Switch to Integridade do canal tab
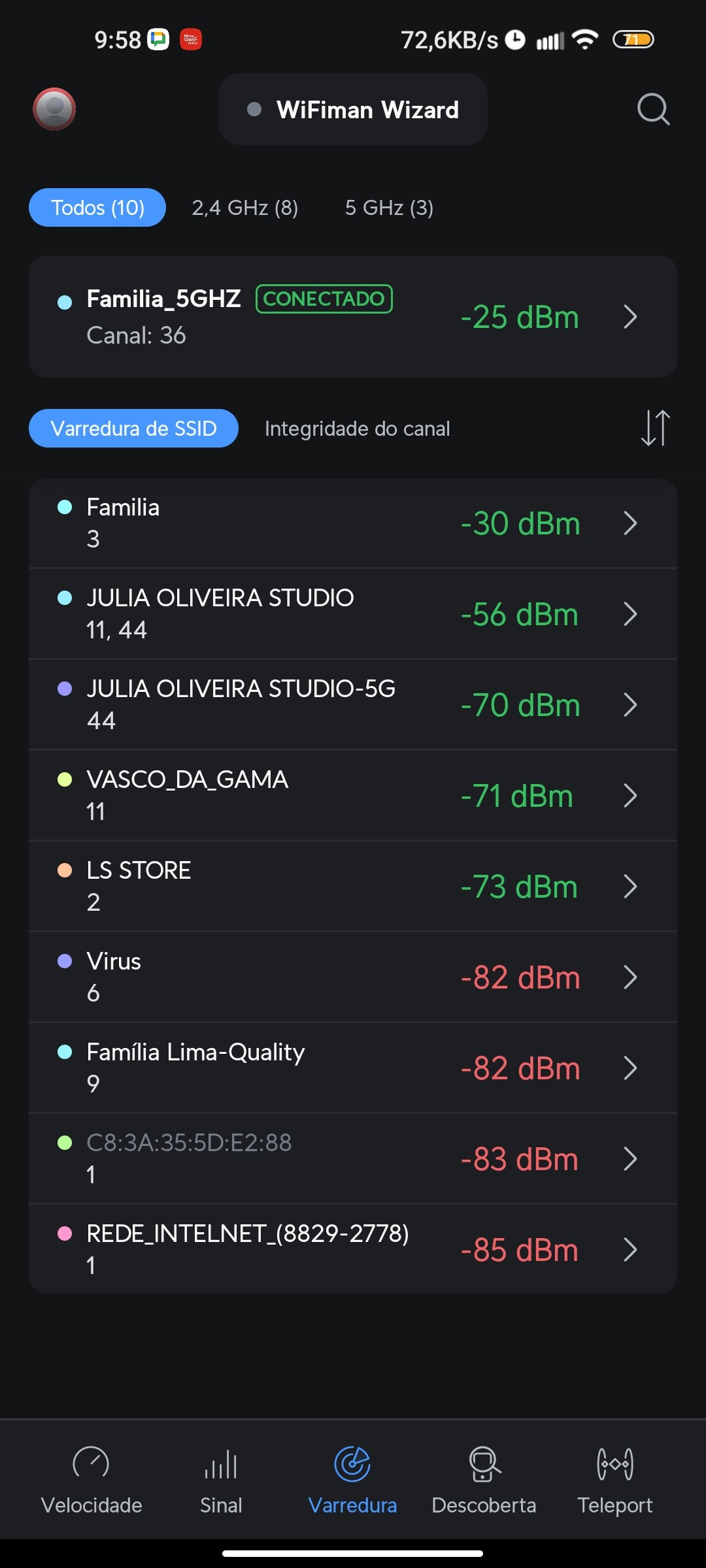The height and width of the screenshot is (1568, 706). tap(357, 429)
